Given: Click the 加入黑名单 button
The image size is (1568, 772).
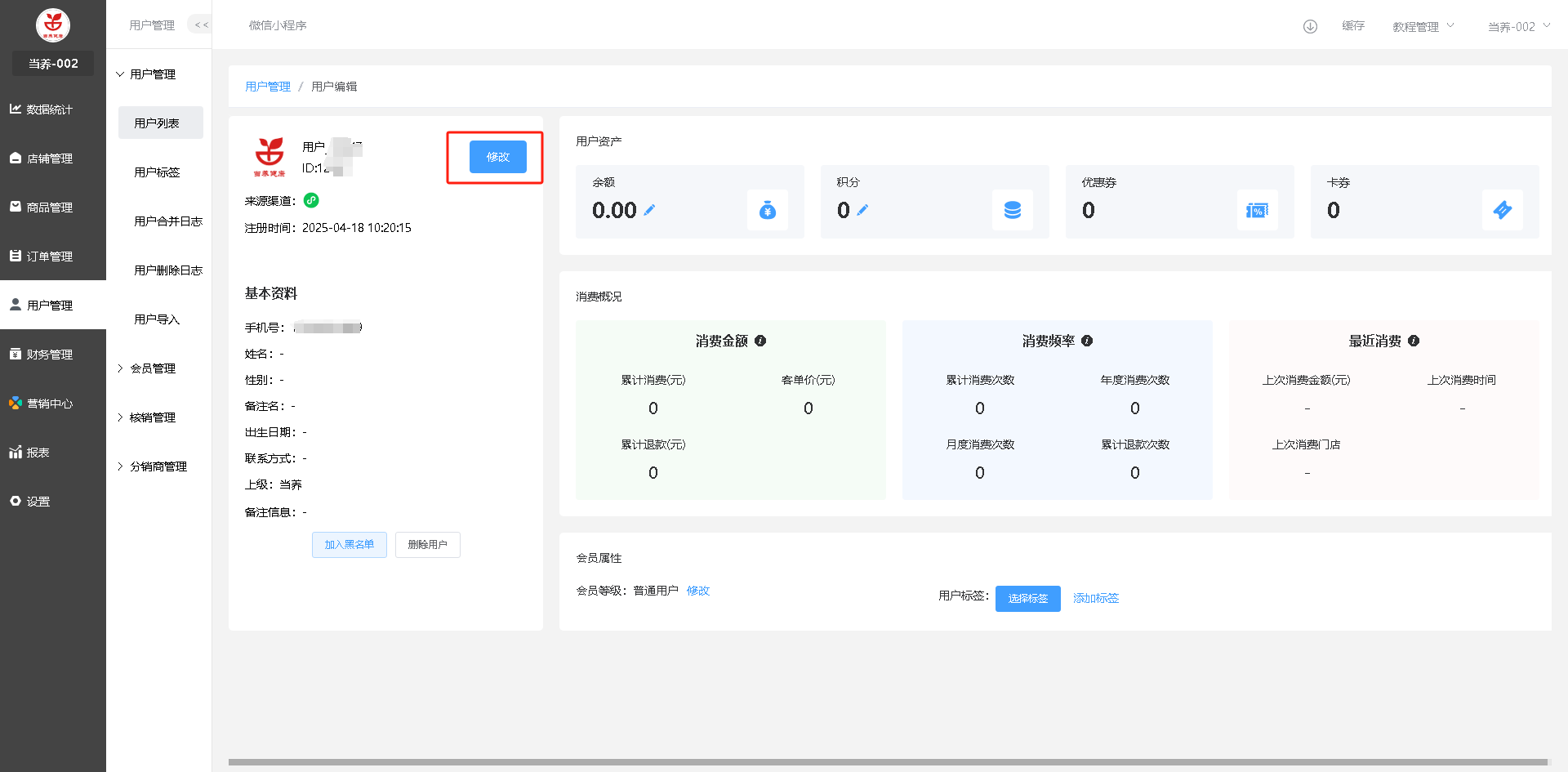Looking at the screenshot, I should 349,545.
